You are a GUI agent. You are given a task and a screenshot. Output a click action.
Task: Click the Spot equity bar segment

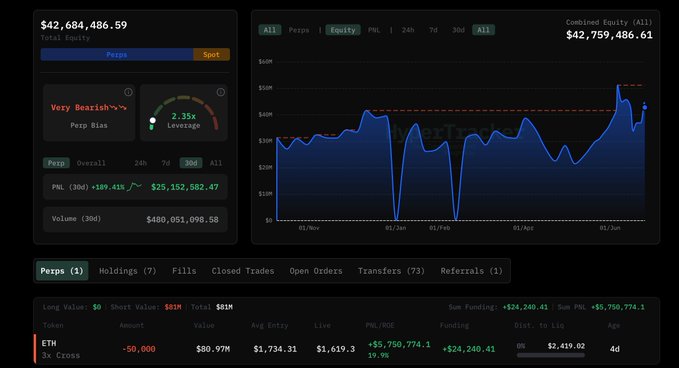(x=211, y=54)
